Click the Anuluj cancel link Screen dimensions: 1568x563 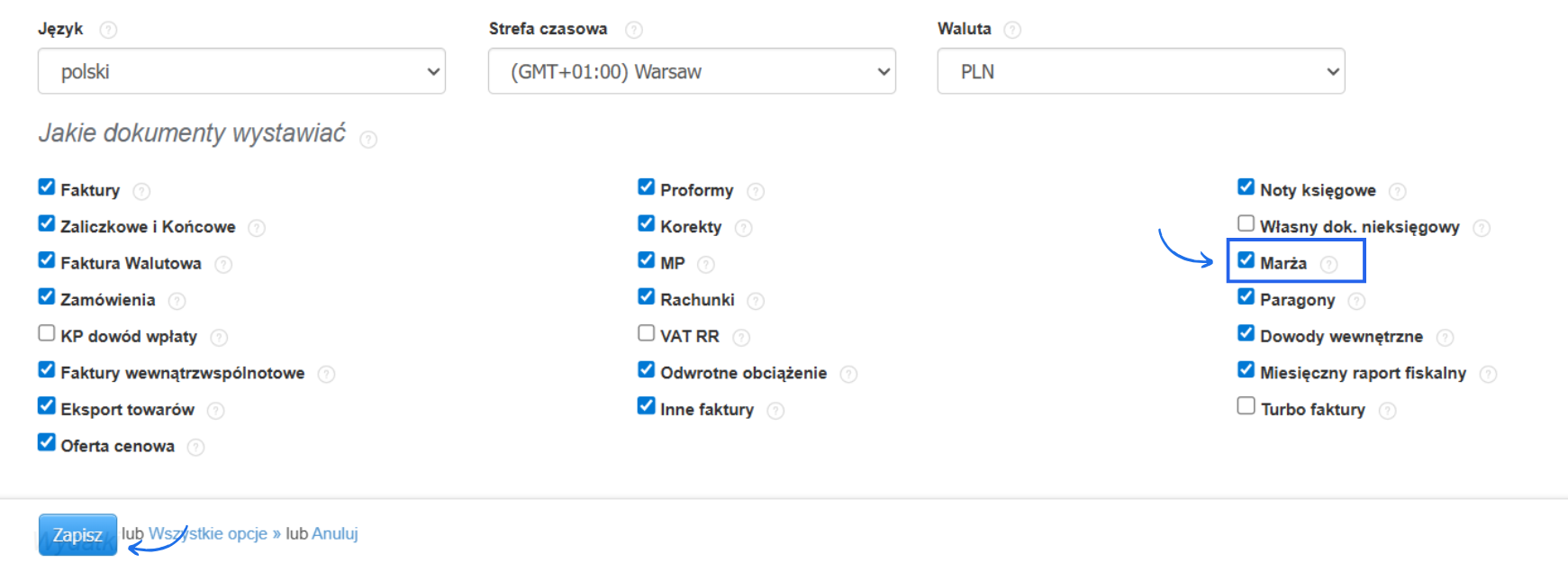pyautogui.click(x=334, y=533)
